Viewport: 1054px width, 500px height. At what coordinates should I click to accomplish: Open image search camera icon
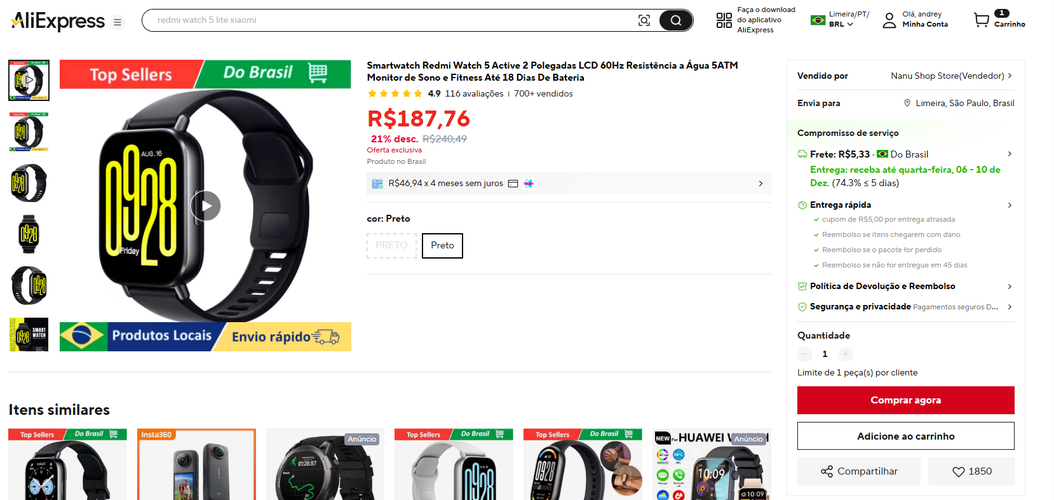click(644, 20)
